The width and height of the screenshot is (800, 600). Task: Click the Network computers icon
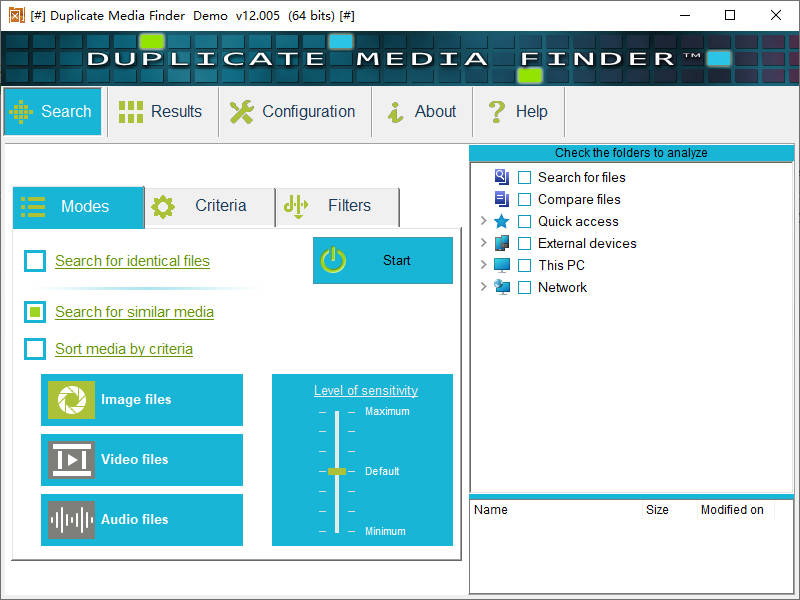click(502, 287)
